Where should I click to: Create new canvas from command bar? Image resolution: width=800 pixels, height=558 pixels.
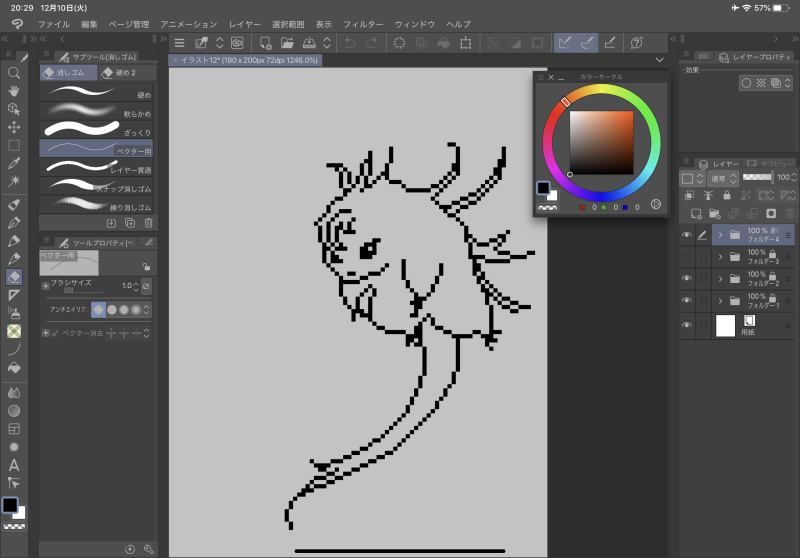(x=265, y=43)
